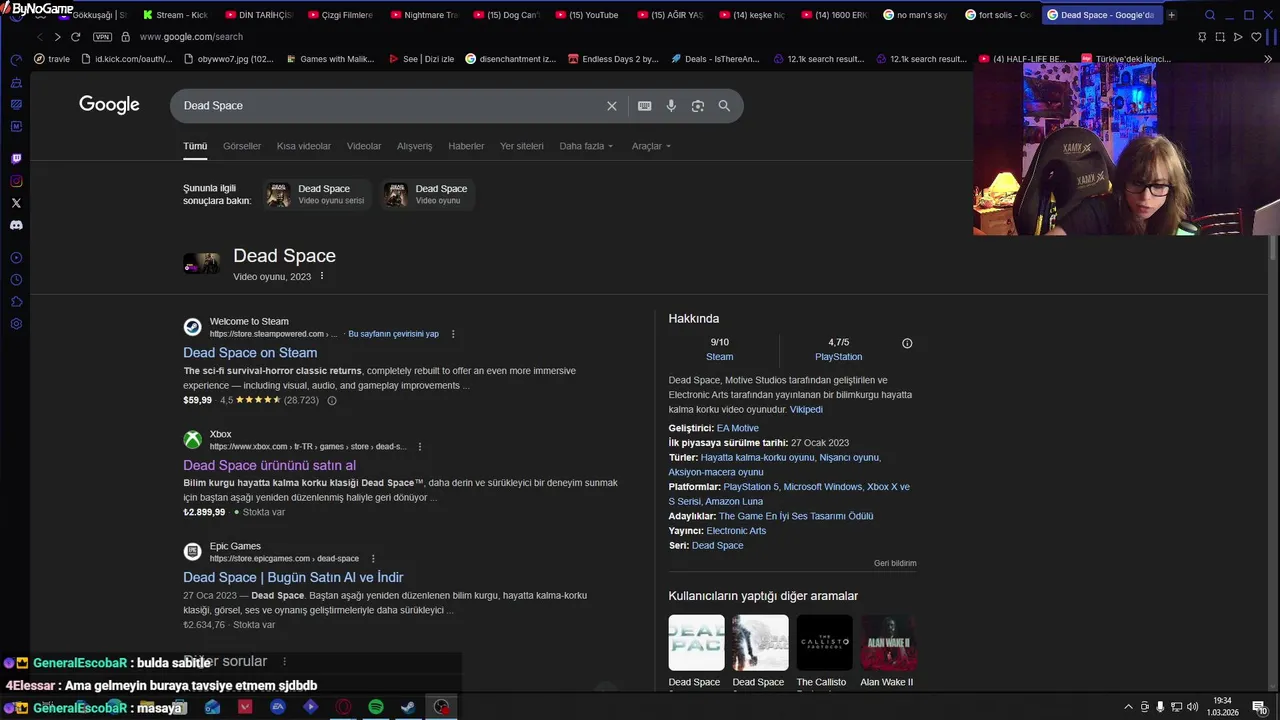Viewport: 1280px width, 720px height.
Task: Open Deals - IsThereAn... bookmark
Action: coord(714,59)
